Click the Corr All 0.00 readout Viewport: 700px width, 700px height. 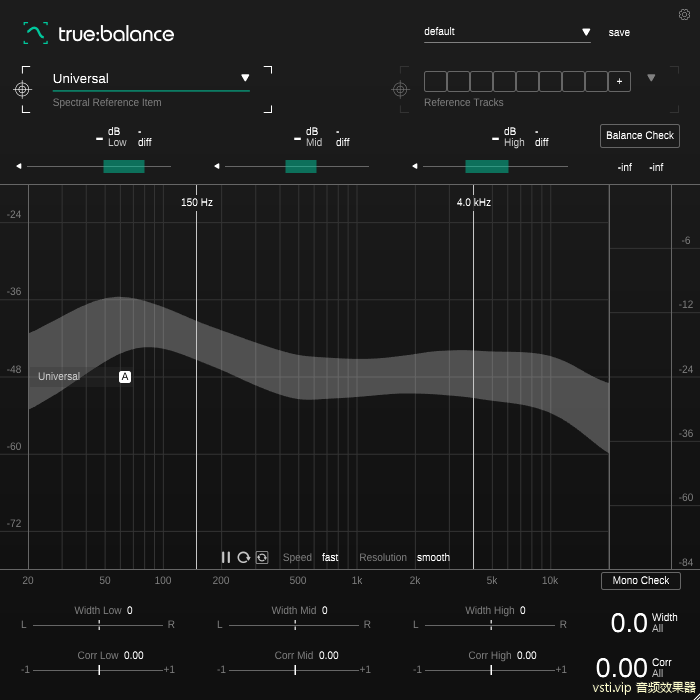tap(621, 668)
